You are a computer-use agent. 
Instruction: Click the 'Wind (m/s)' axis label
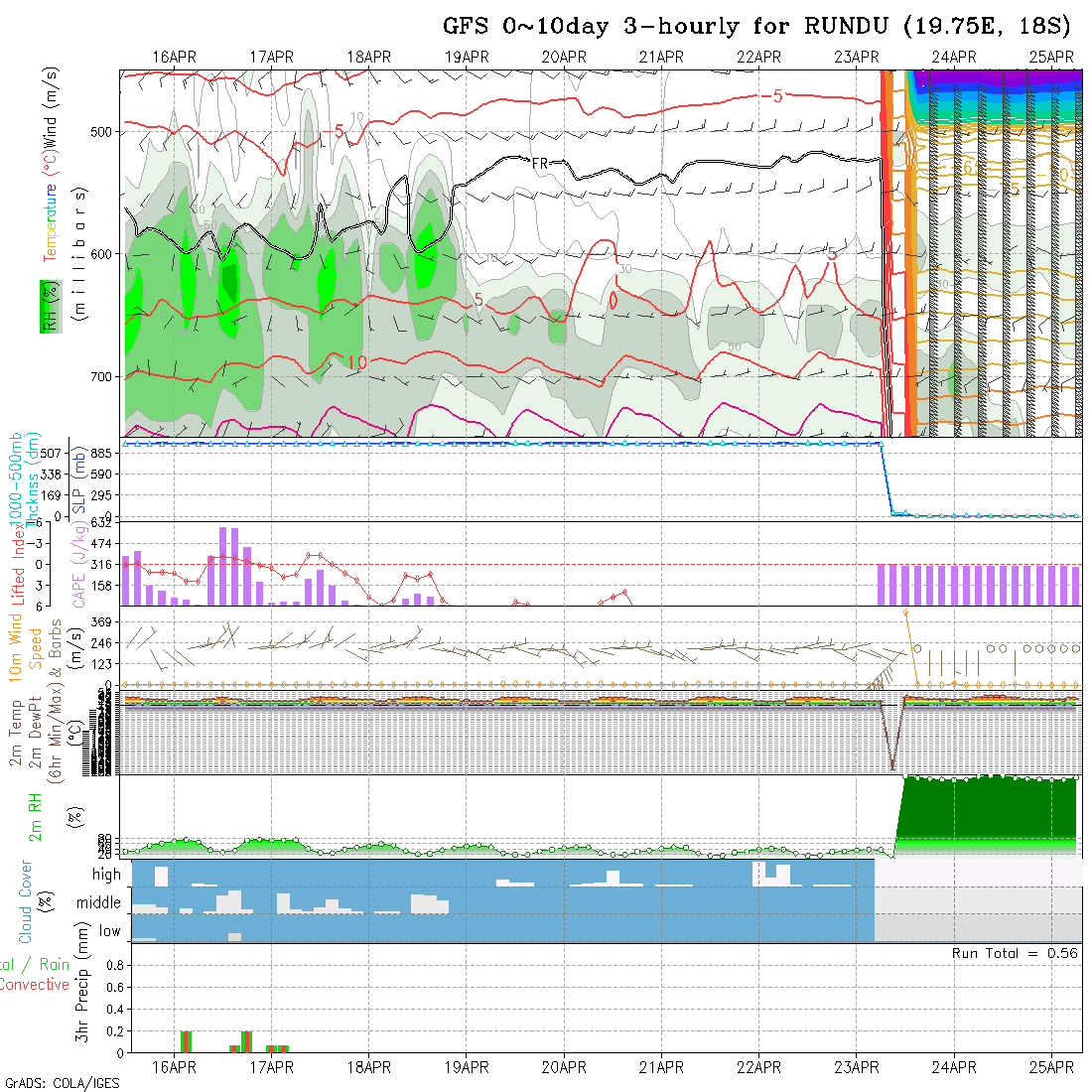pos(51,106)
